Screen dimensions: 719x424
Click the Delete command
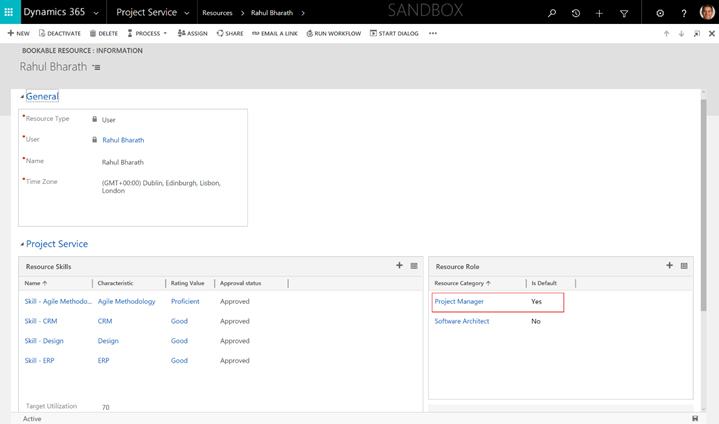pyautogui.click(x=104, y=33)
